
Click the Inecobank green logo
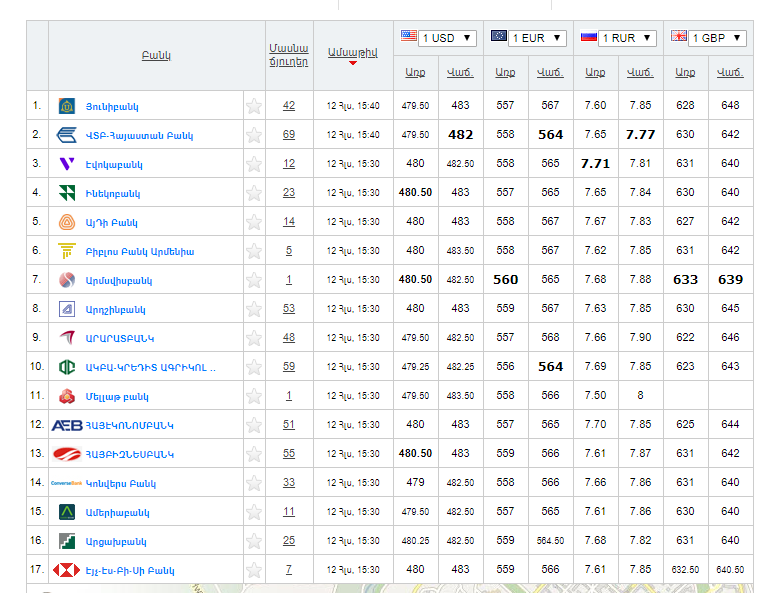67,193
